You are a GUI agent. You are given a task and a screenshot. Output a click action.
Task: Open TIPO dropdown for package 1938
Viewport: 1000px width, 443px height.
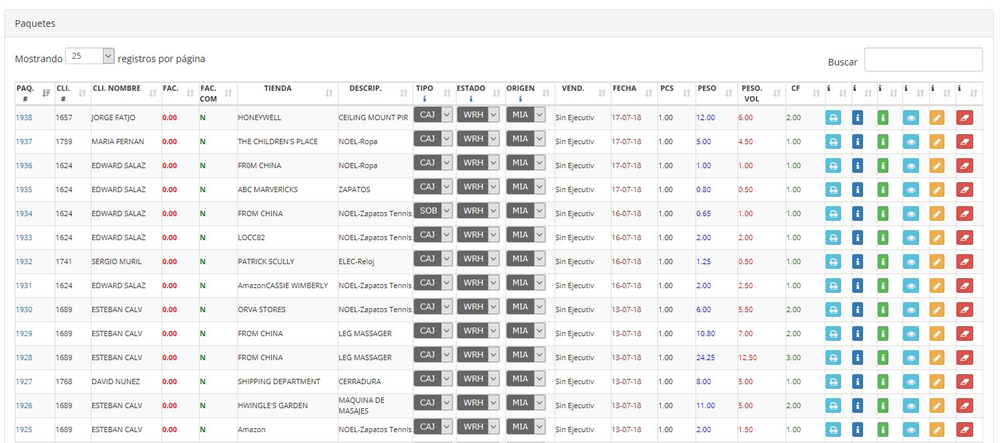tap(433, 115)
